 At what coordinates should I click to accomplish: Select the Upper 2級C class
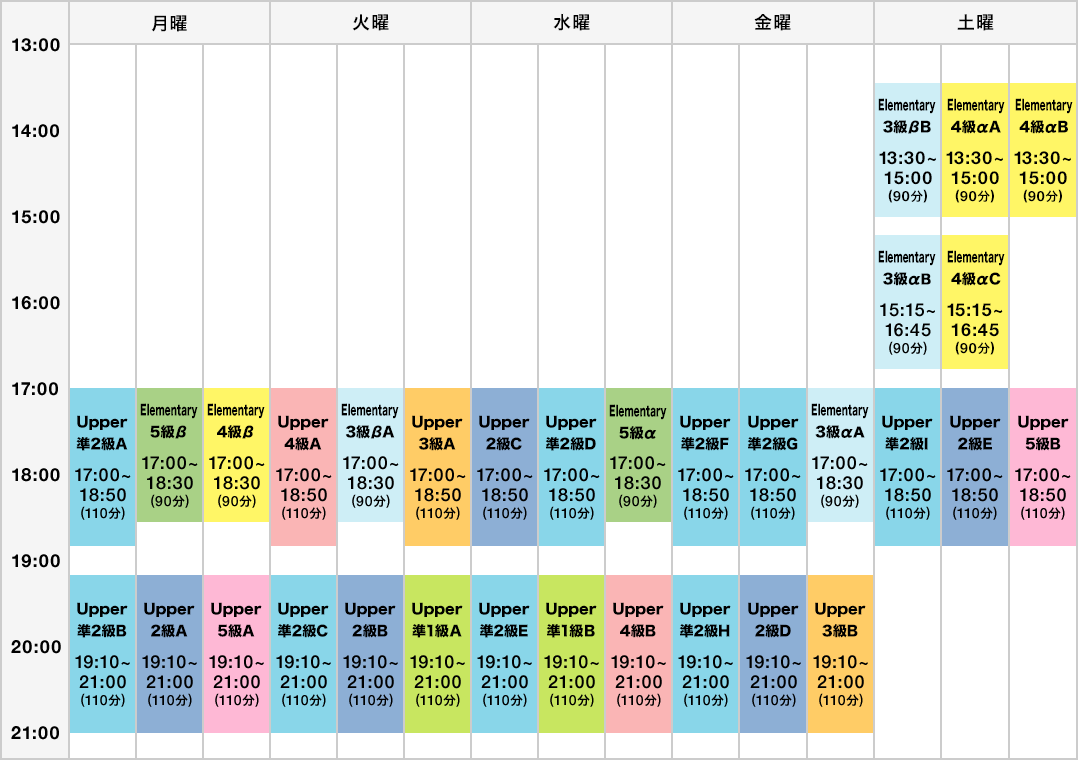tap(504, 467)
